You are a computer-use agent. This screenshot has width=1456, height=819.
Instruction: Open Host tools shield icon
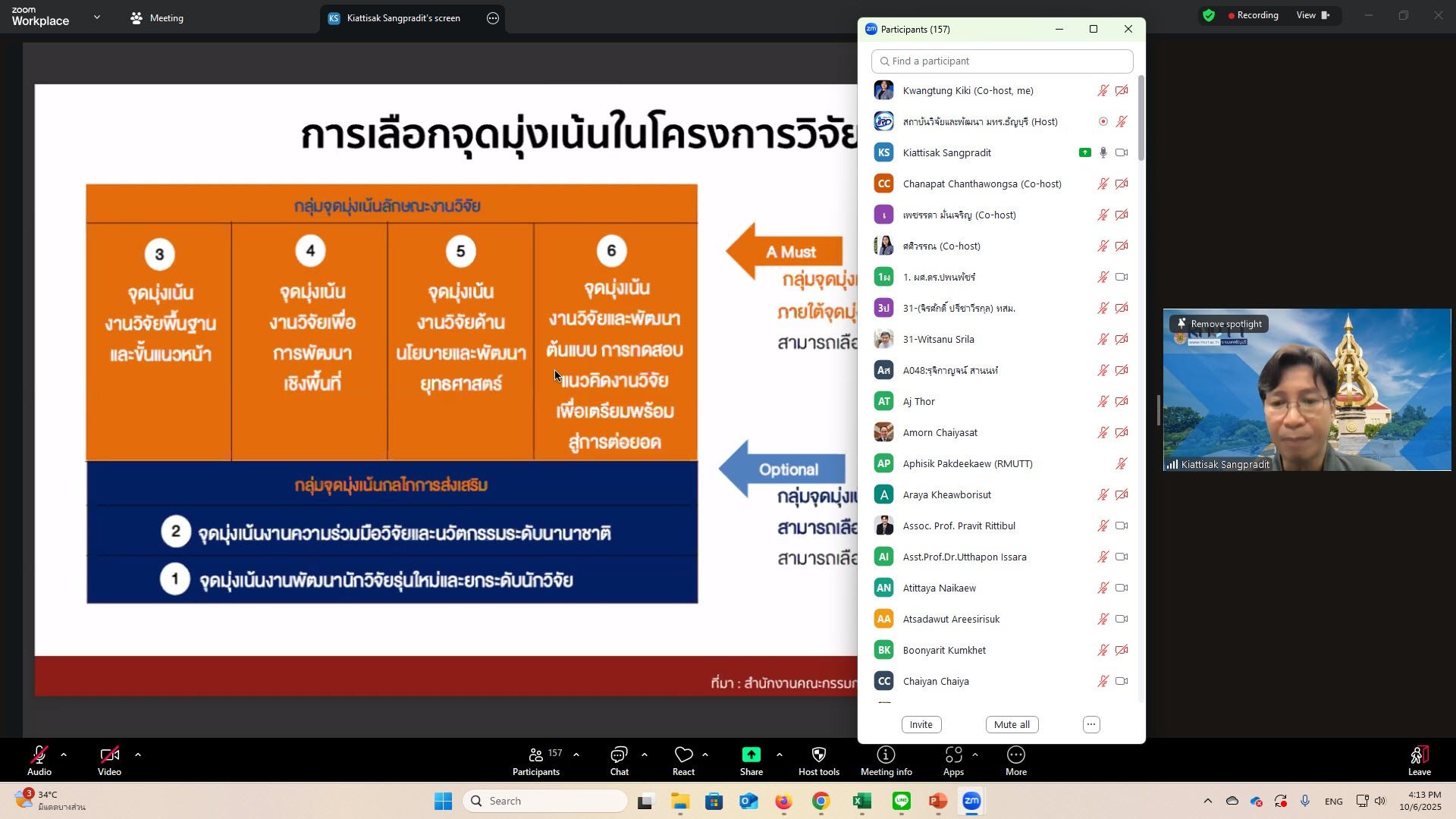click(x=818, y=755)
